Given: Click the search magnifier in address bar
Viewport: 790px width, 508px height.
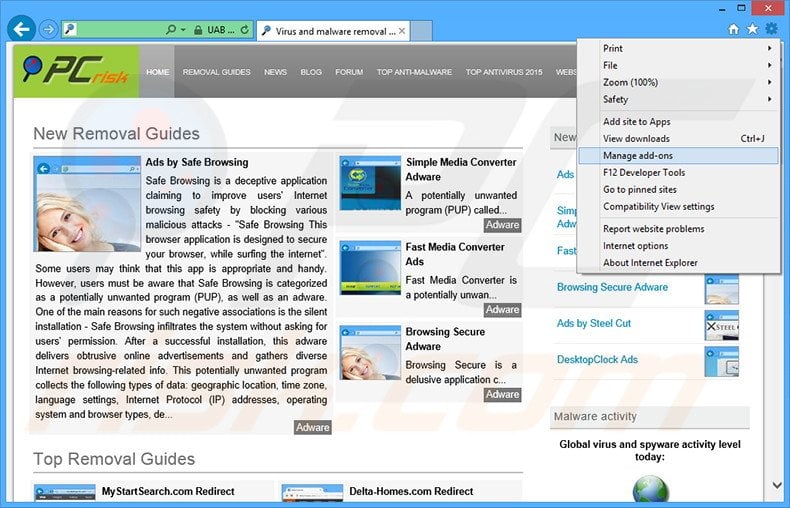Looking at the screenshot, I should pyautogui.click(x=171, y=30).
